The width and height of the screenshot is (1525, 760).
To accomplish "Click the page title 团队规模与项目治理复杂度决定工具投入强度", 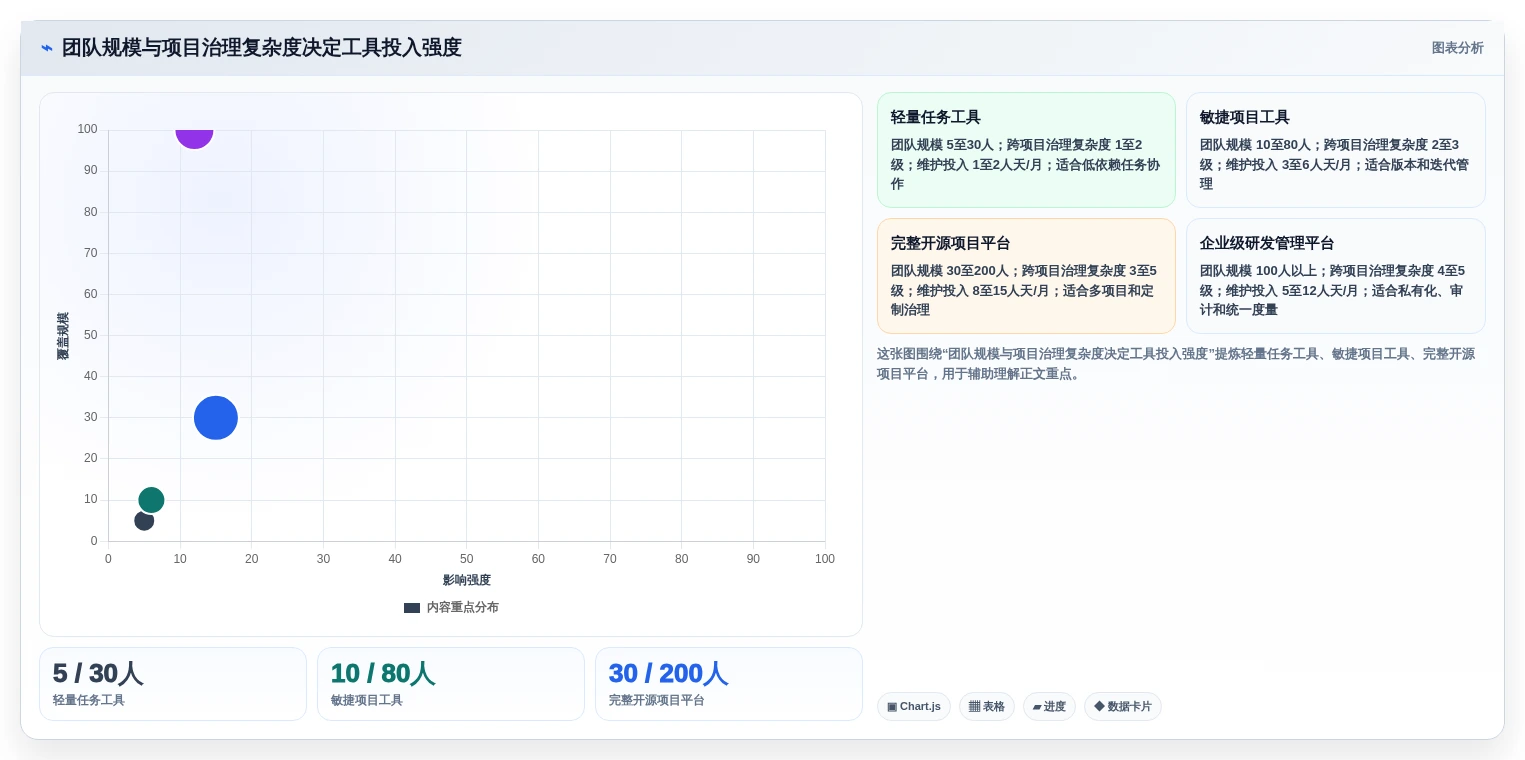I will pos(262,48).
